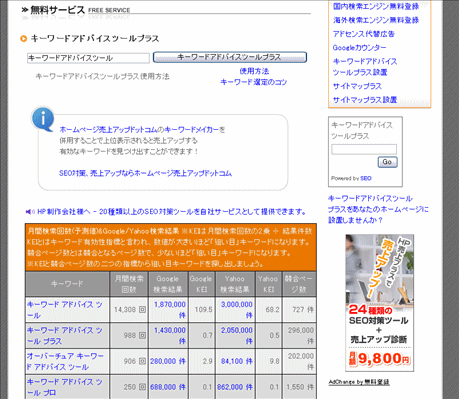Viewport: 459px width, 399px height.
Task: Click the speaker icon before HP制作会社様へ link
Action: tap(30, 212)
